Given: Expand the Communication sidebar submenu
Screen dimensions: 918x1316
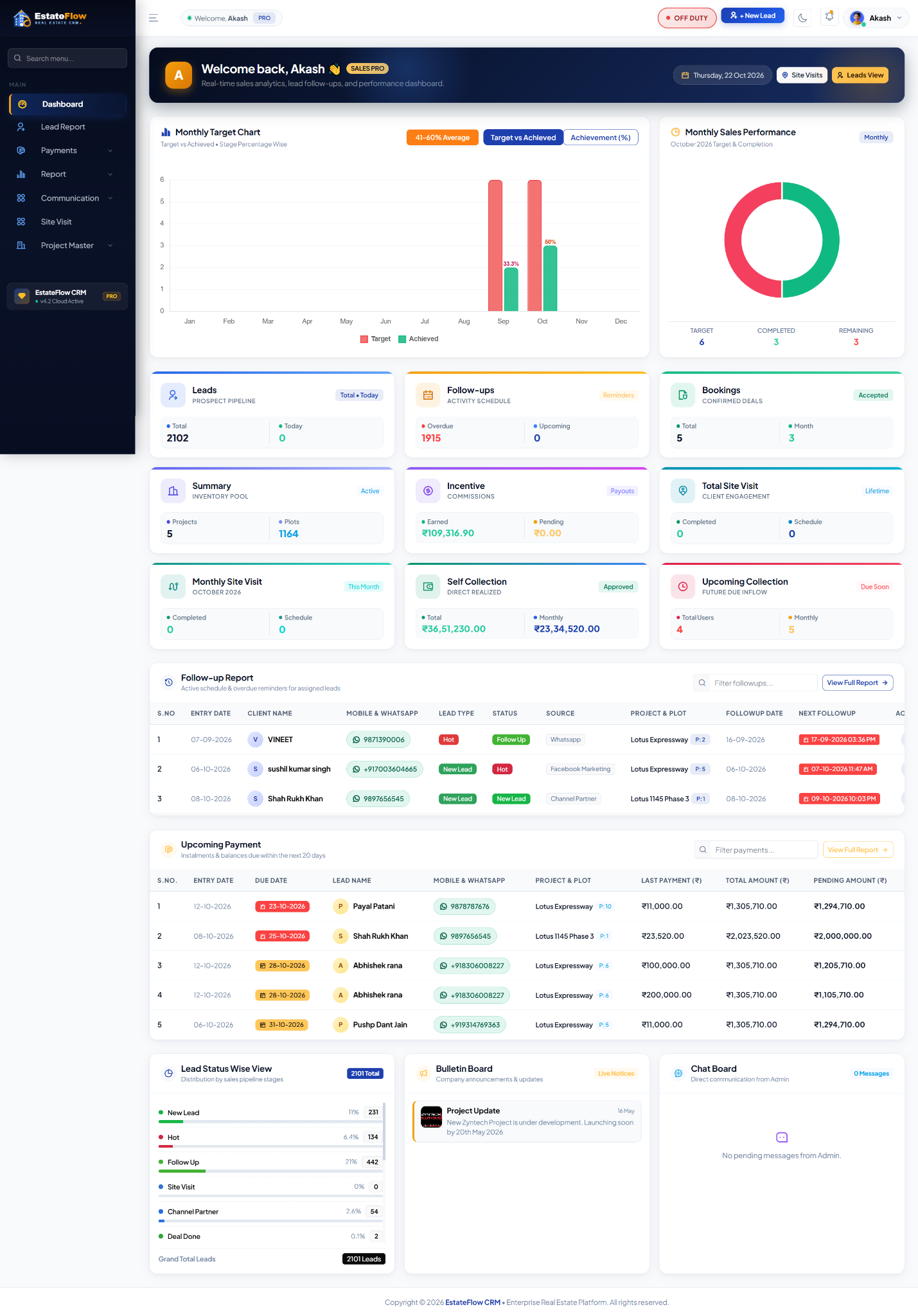Looking at the screenshot, I should 67,198.
